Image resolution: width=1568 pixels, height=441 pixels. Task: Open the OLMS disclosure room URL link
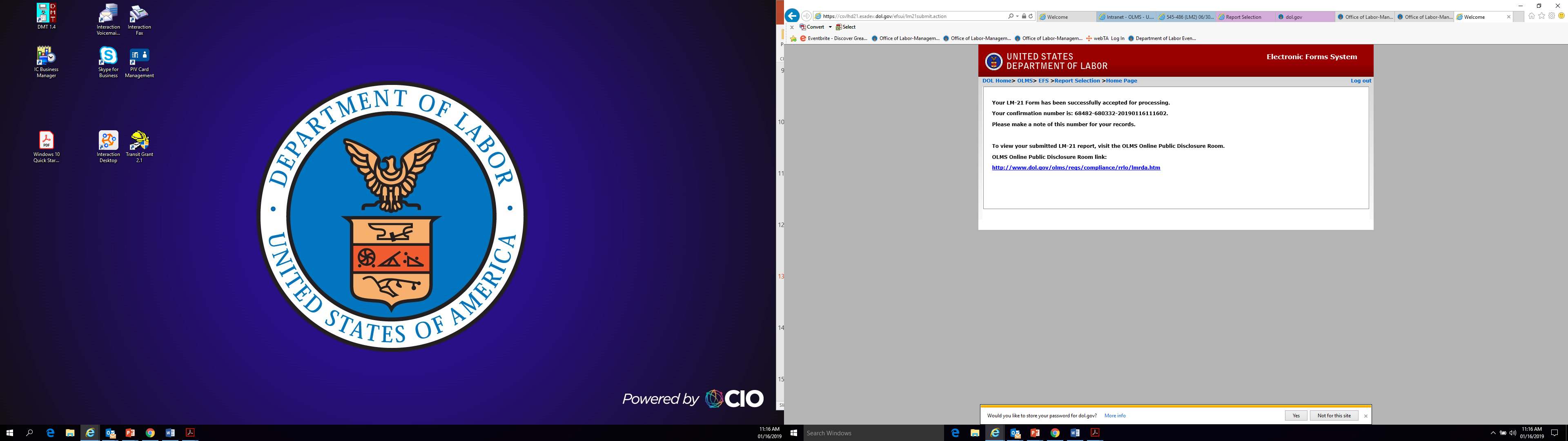point(1076,167)
